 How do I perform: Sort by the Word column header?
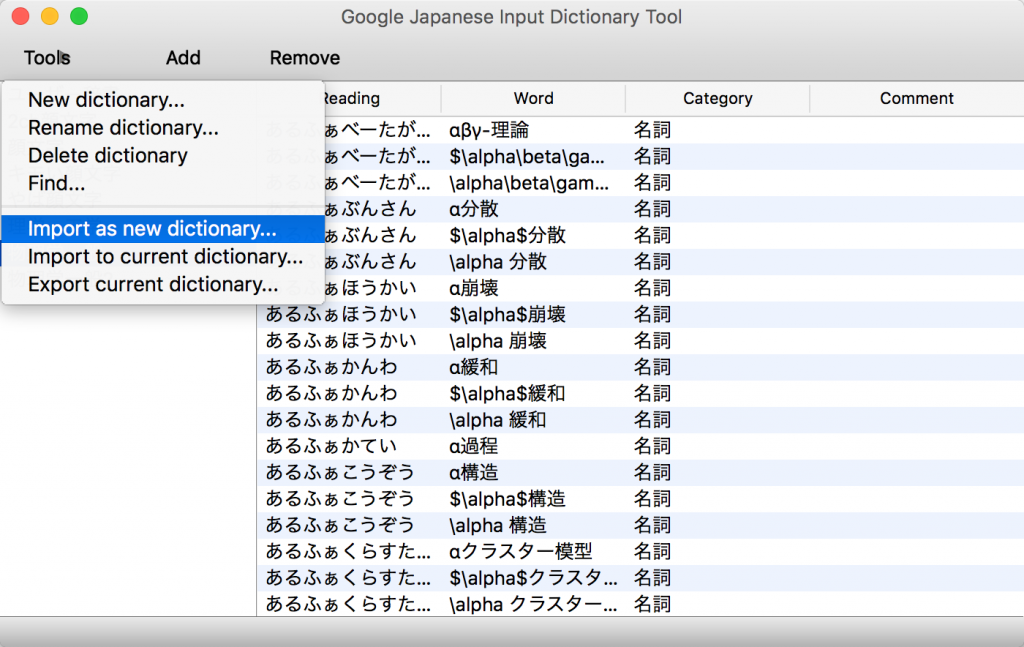pyautogui.click(x=533, y=98)
